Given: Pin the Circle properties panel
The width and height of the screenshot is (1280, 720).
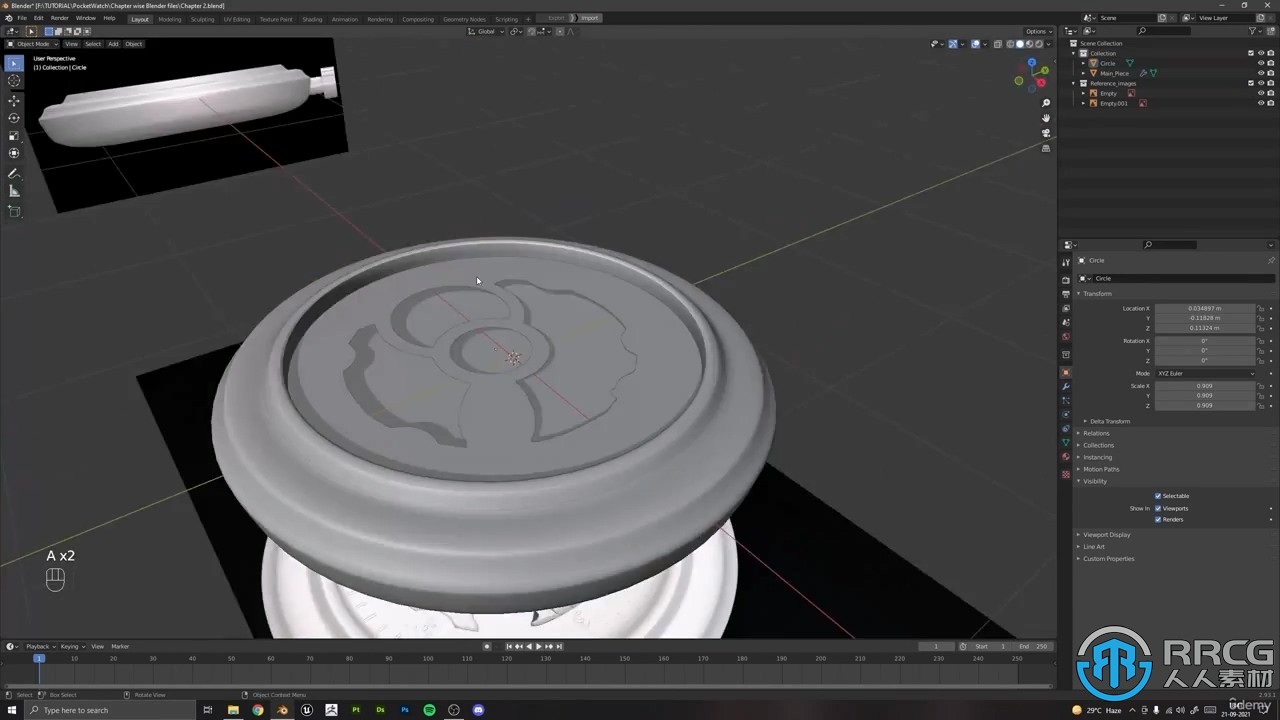Looking at the screenshot, I should pos(1271,260).
